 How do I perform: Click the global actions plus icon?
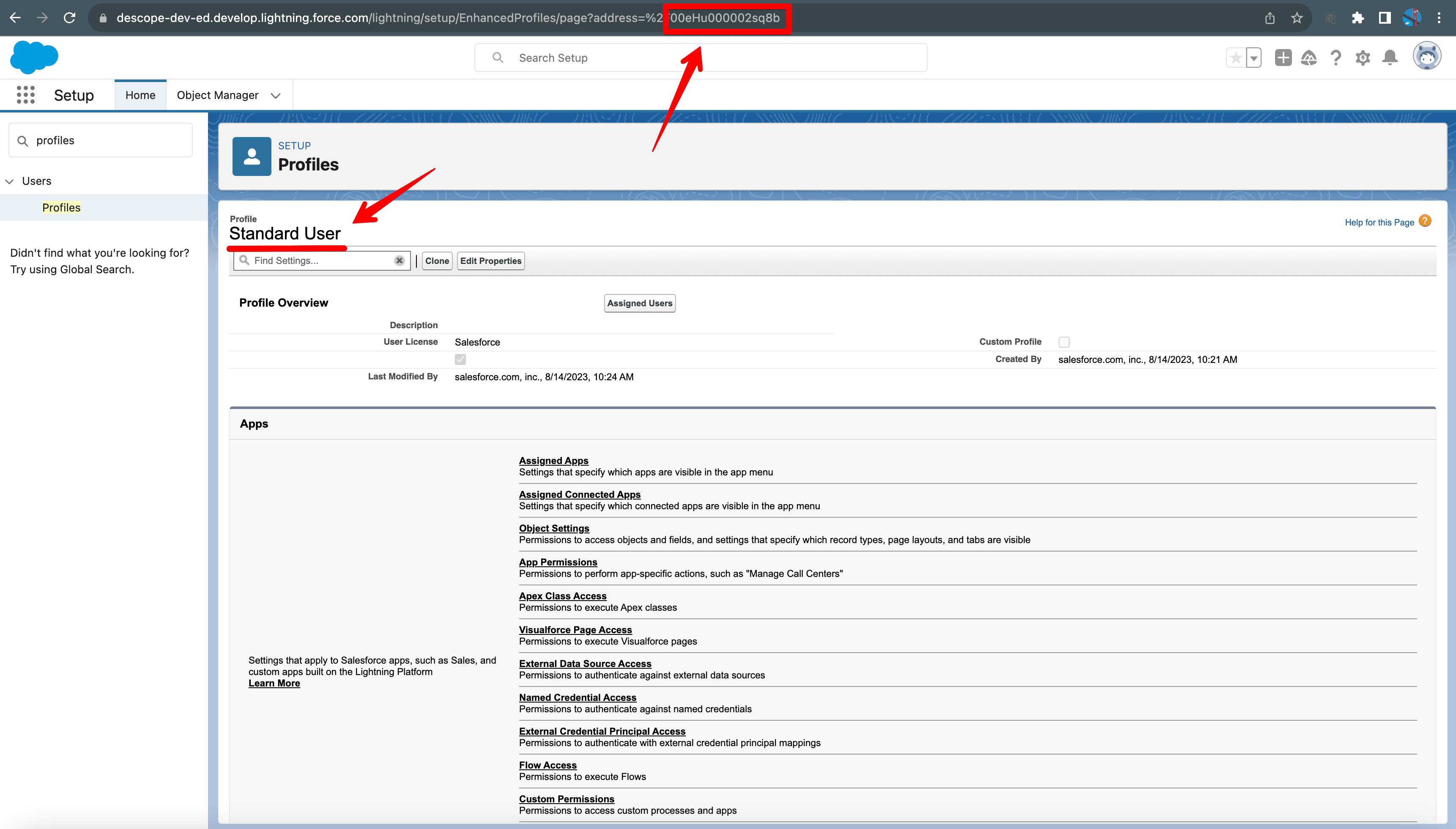pos(1283,58)
